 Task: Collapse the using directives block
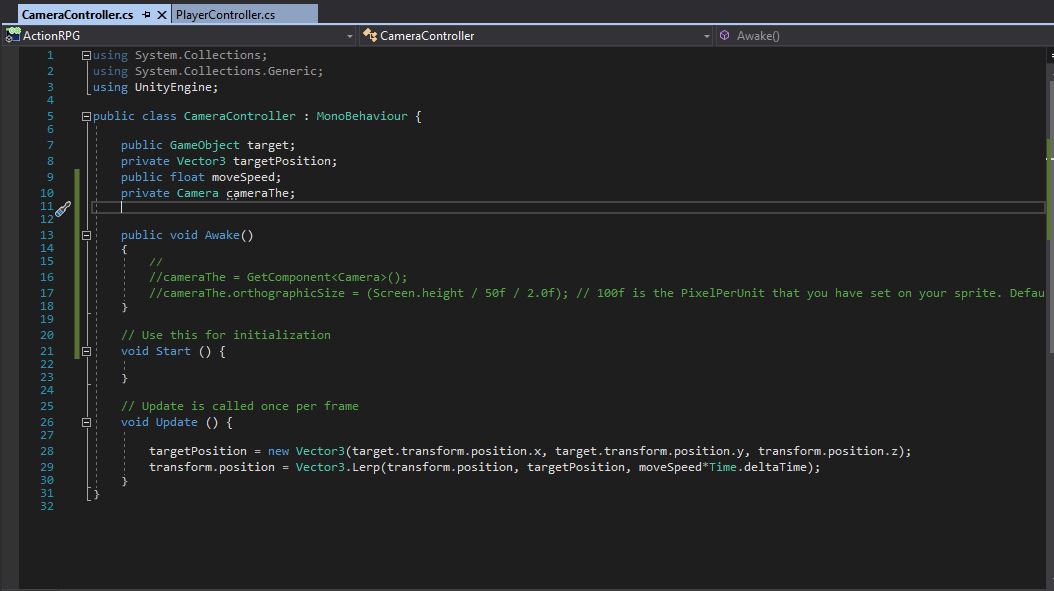(86, 56)
